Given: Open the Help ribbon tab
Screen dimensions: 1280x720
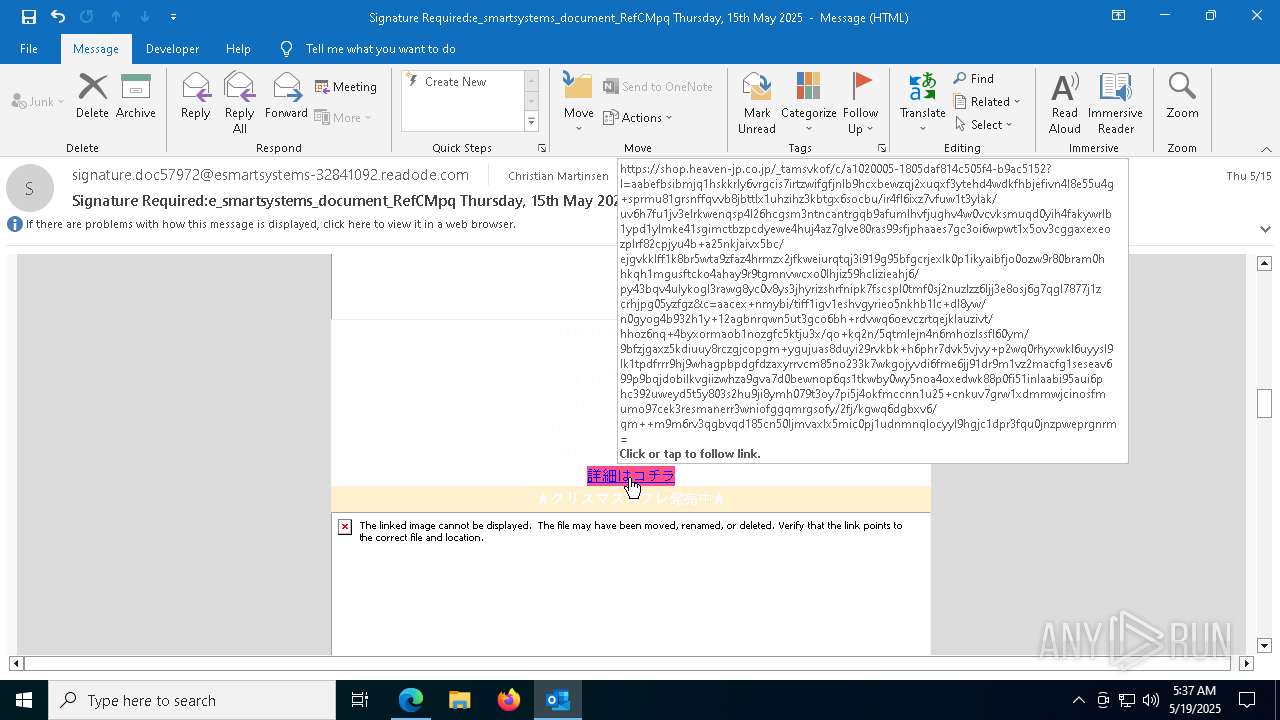Looking at the screenshot, I should [238, 48].
